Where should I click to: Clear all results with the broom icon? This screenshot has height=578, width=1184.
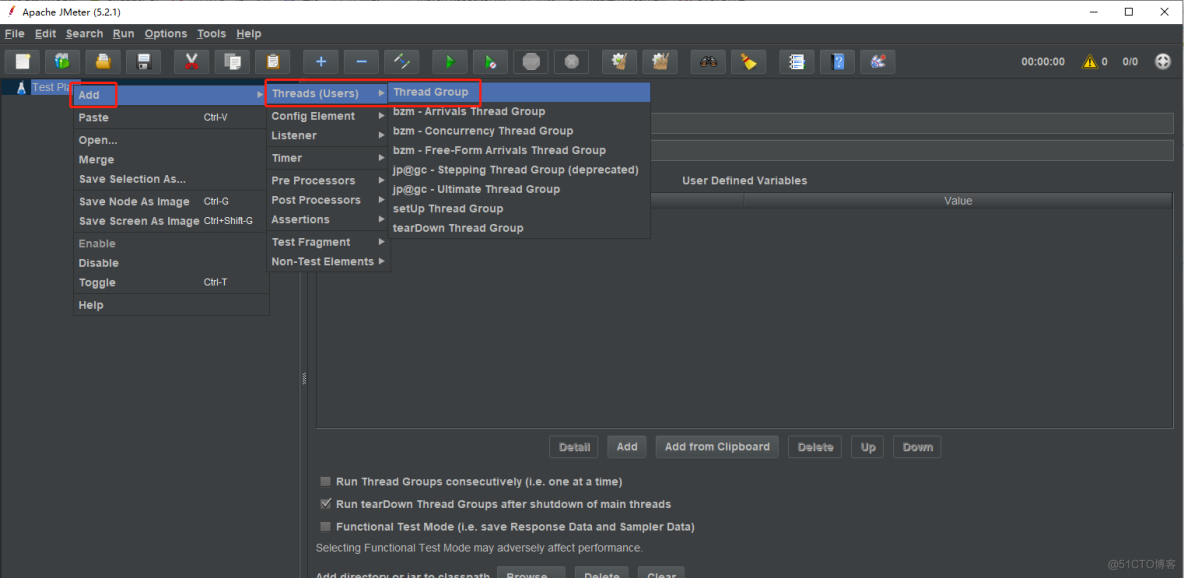tap(748, 61)
